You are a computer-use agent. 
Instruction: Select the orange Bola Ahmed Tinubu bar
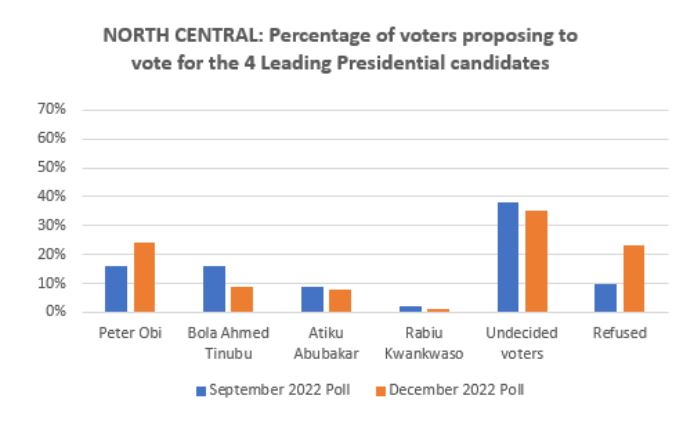(241, 299)
